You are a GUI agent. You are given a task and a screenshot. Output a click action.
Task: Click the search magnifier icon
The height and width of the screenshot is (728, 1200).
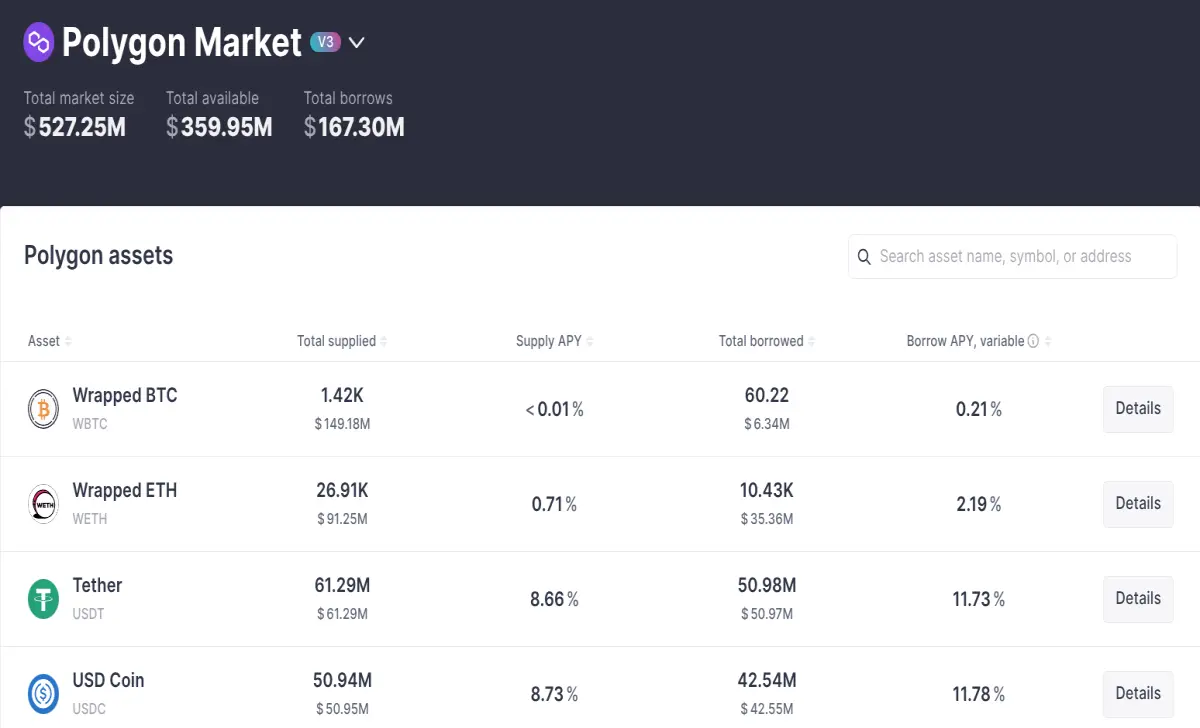[x=865, y=257]
